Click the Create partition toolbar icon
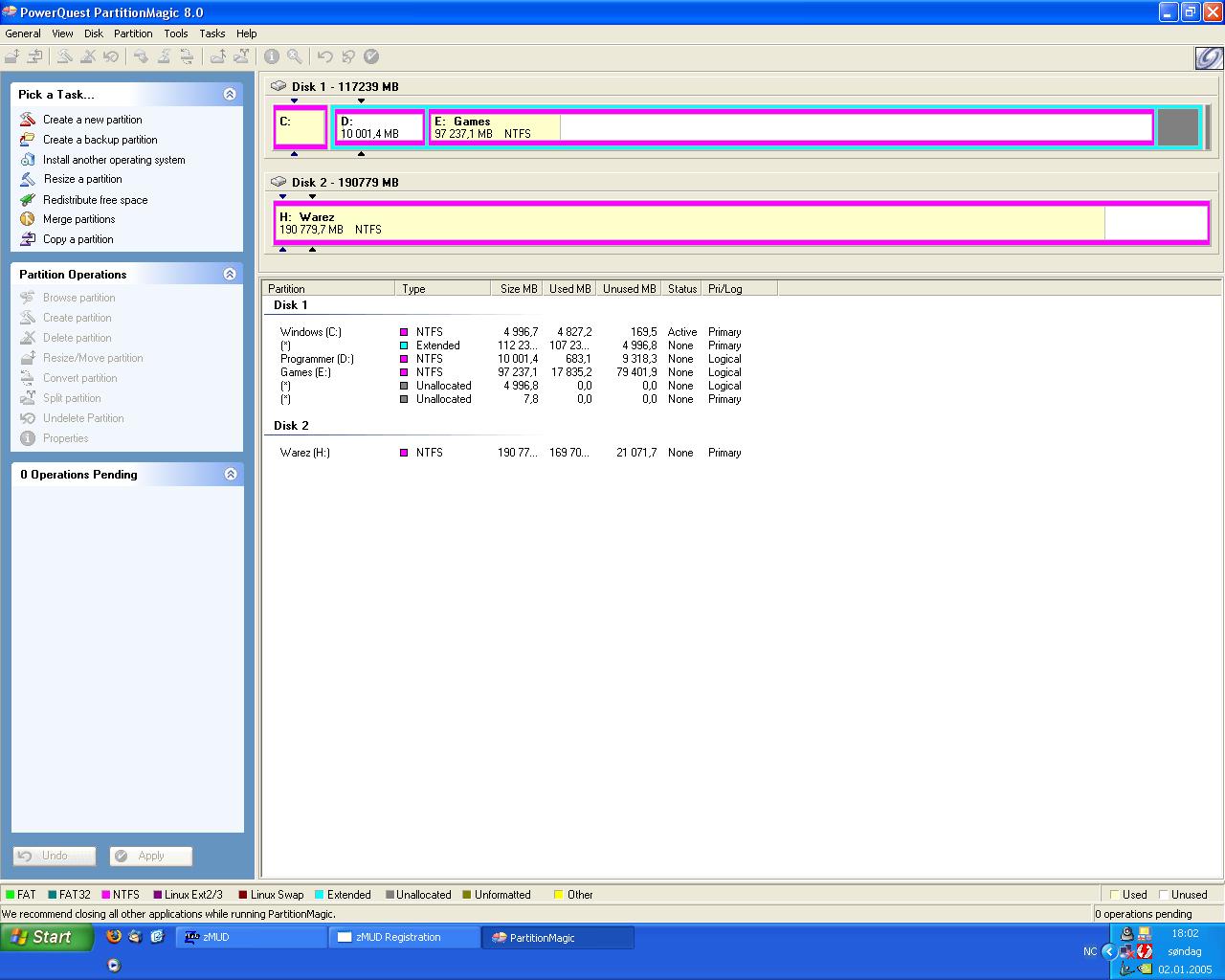The image size is (1225, 980). coord(64,56)
